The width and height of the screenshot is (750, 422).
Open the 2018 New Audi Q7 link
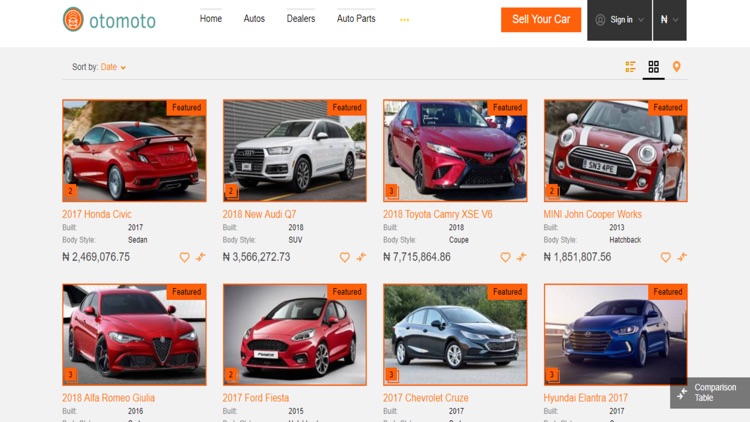(259, 214)
